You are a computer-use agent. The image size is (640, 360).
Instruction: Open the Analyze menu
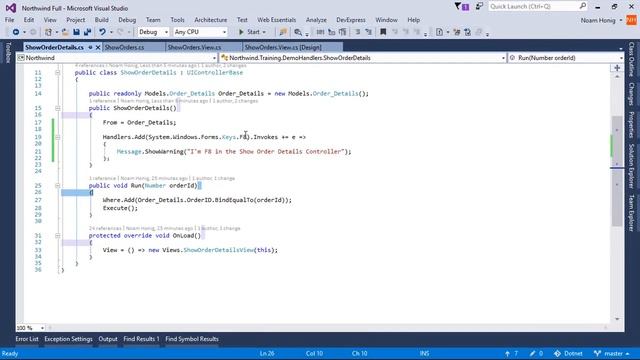tap(316, 20)
